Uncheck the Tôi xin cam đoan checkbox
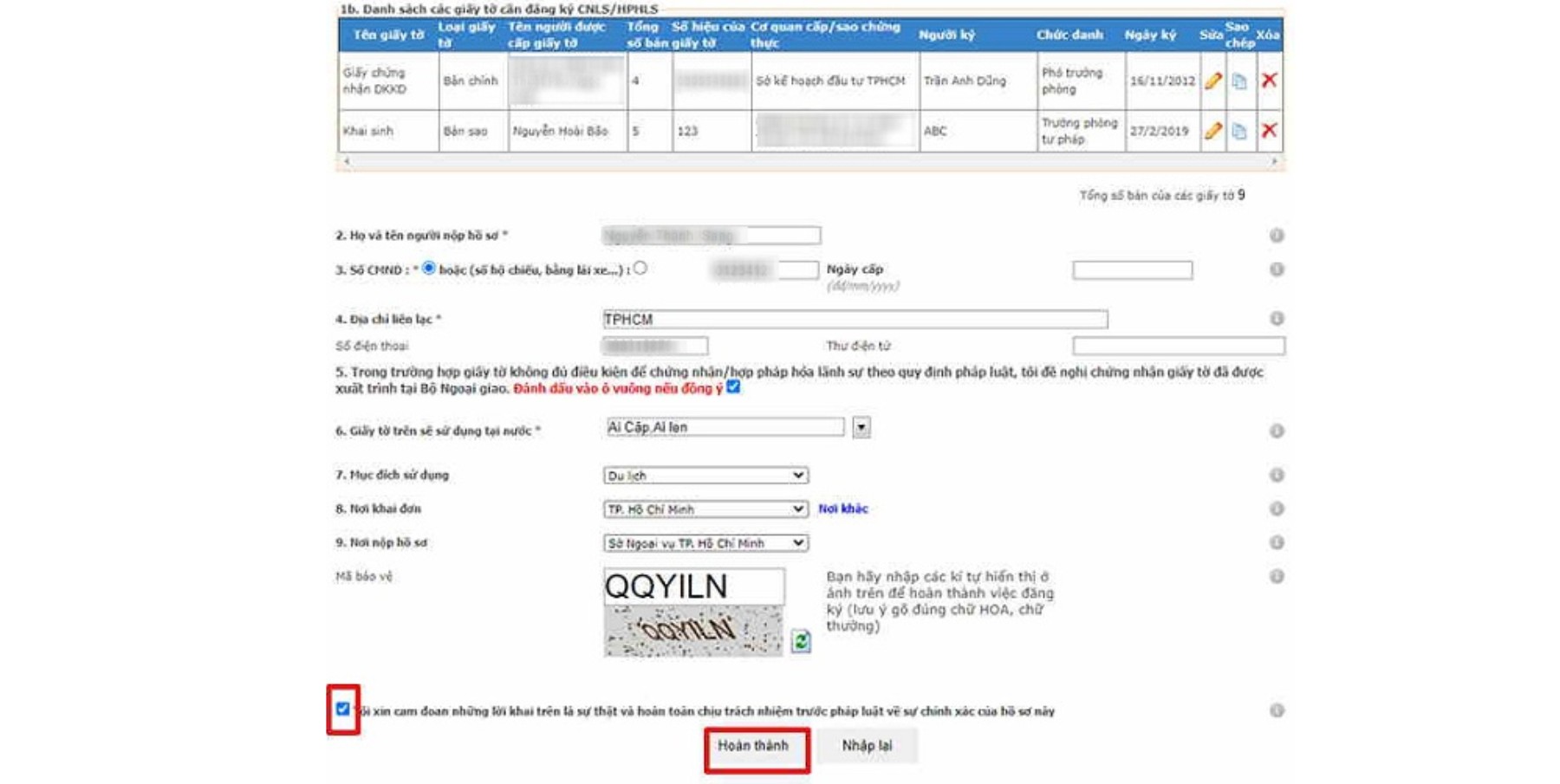This screenshot has width=1560, height=784. coord(343,709)
